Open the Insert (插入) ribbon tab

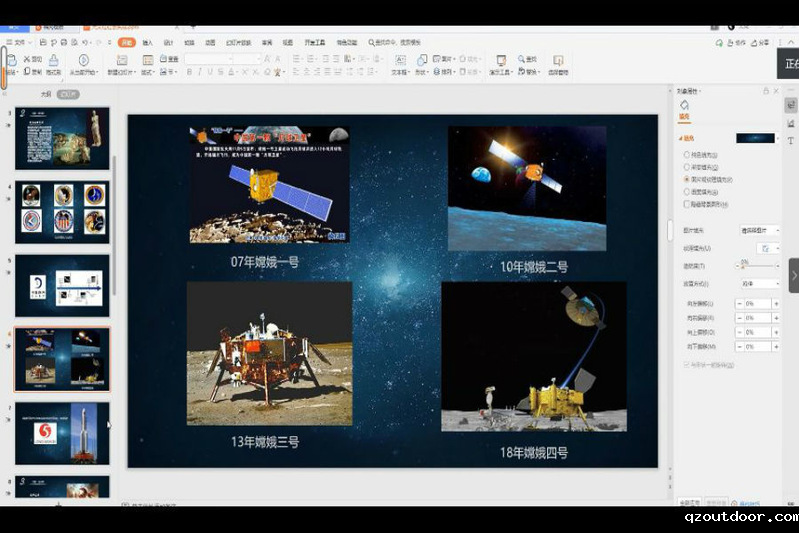148,43
